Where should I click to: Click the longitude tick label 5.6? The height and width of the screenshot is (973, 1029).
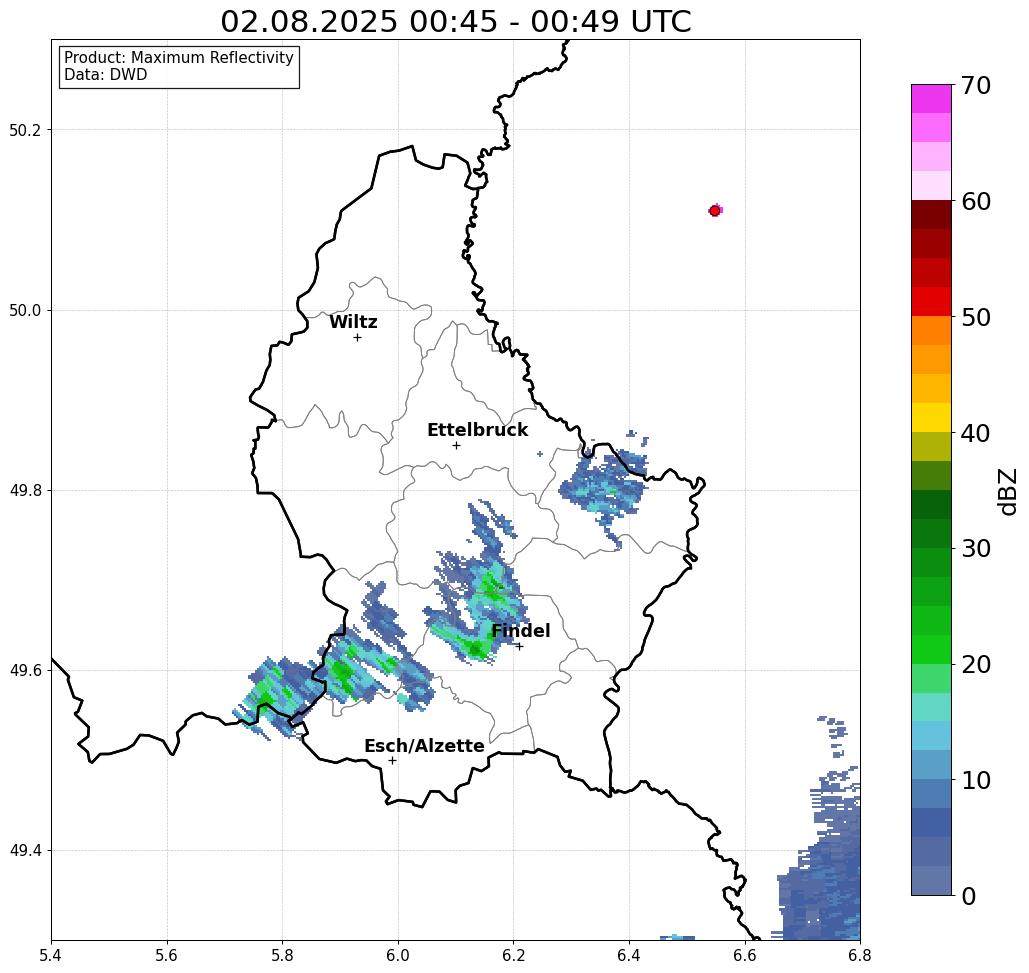[x=167, y=955]
